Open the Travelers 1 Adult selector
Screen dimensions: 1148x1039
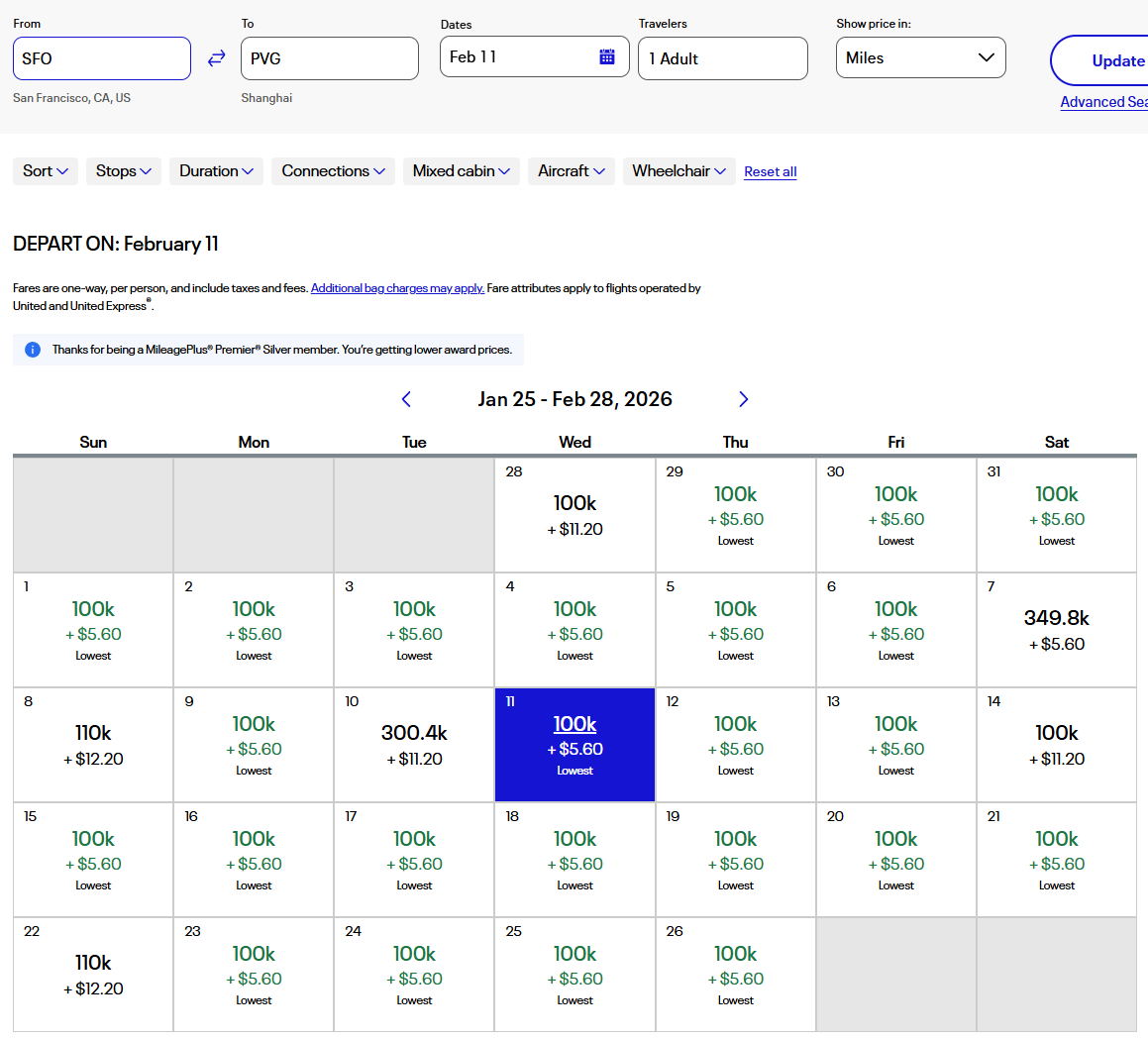pos(722,58)
